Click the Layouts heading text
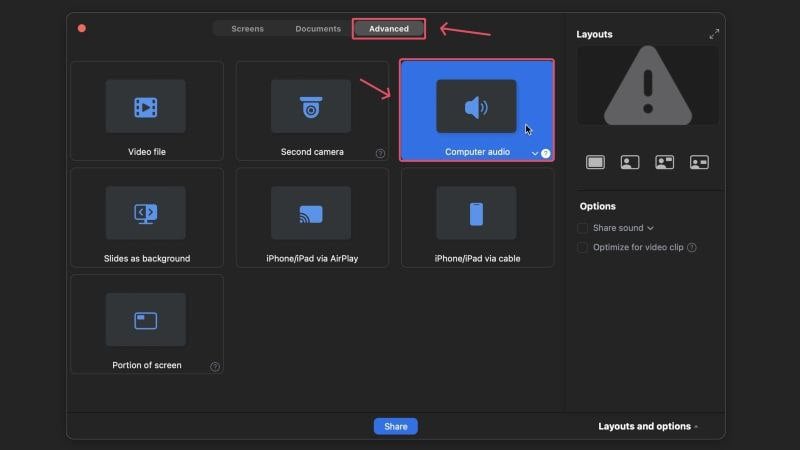 (594, 34)
